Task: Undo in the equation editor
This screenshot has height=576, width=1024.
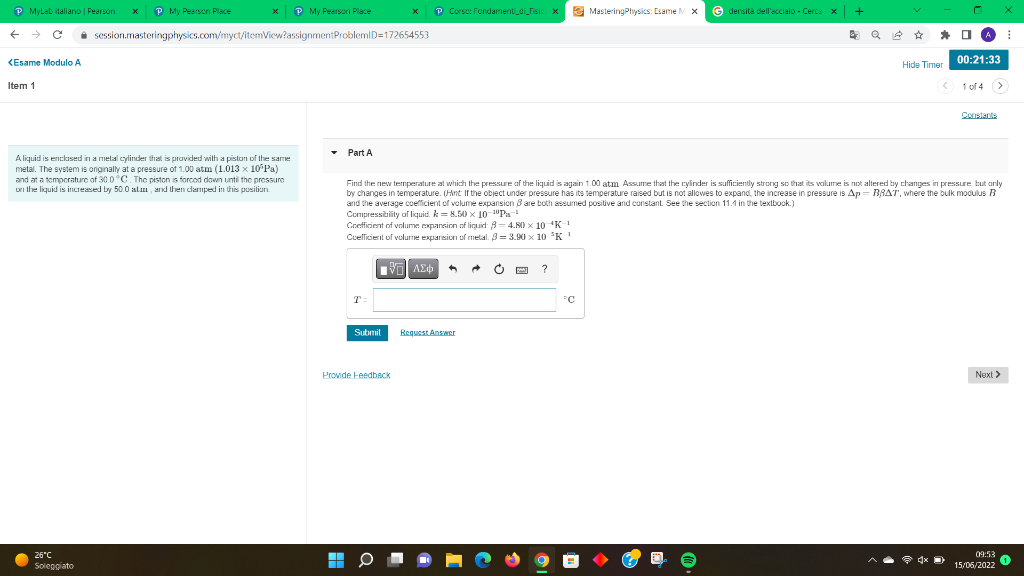Action: point(451,268)
